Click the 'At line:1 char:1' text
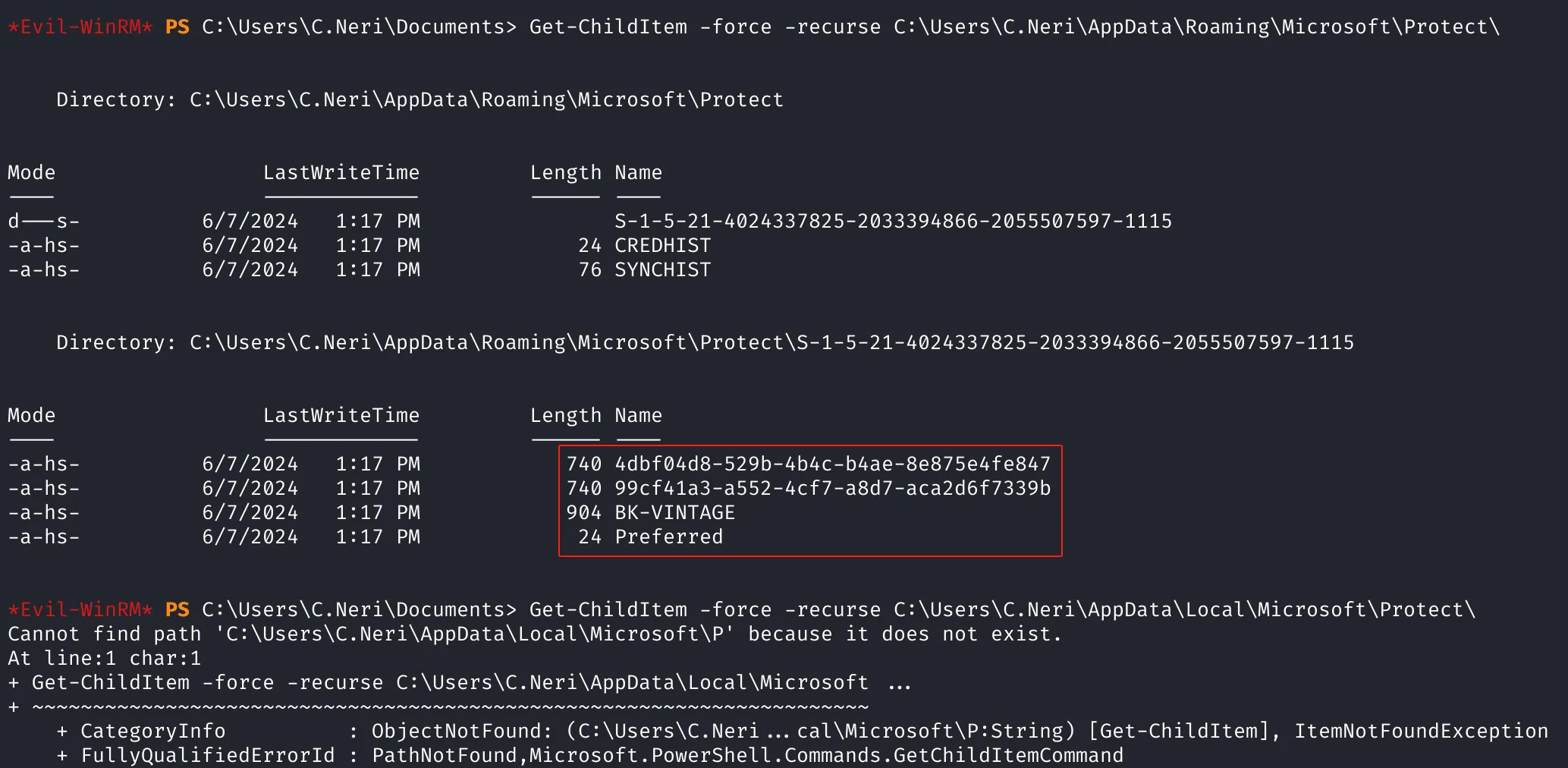 (104, 659)
